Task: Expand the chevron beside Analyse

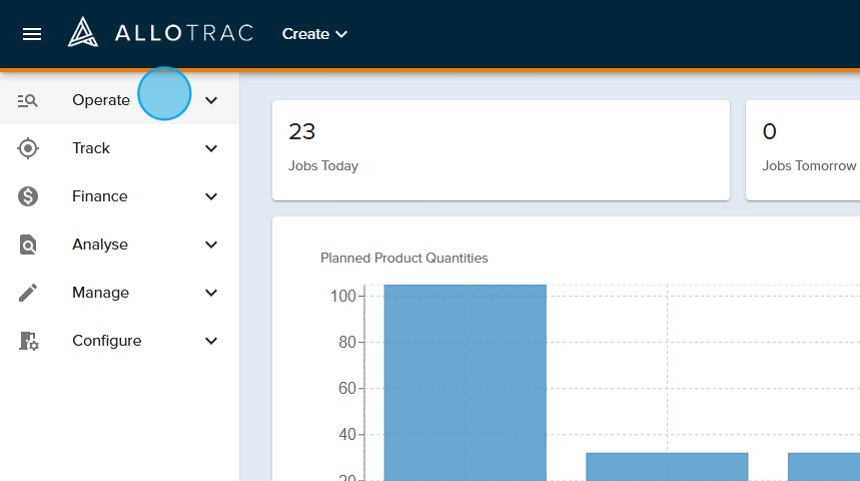Action: point(211,244)
